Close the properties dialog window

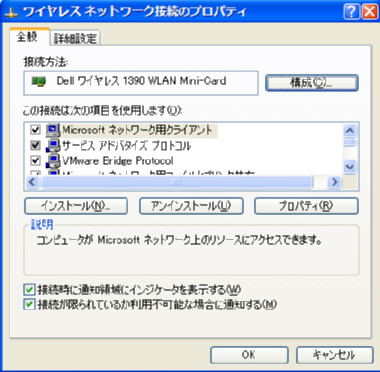pos(370,12)
